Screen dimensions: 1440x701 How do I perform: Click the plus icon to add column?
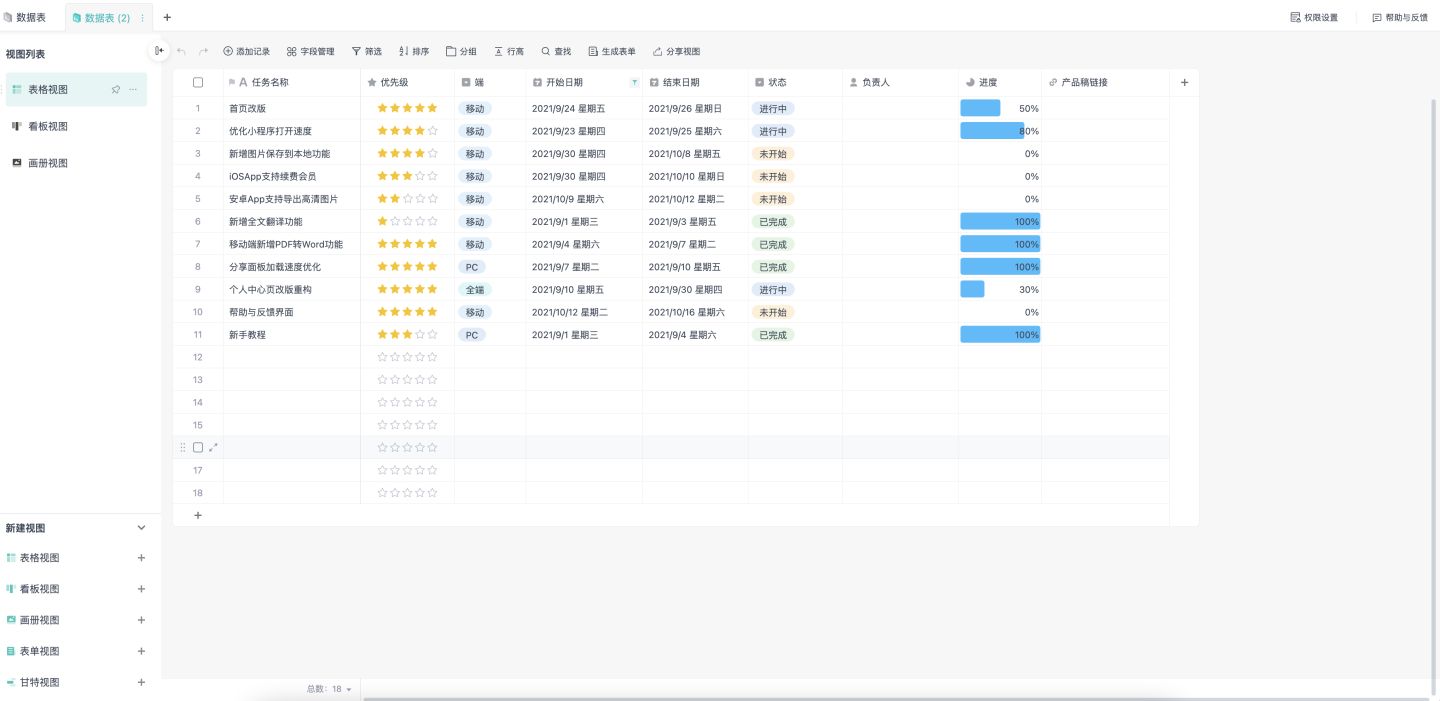tap(1184, 83)
